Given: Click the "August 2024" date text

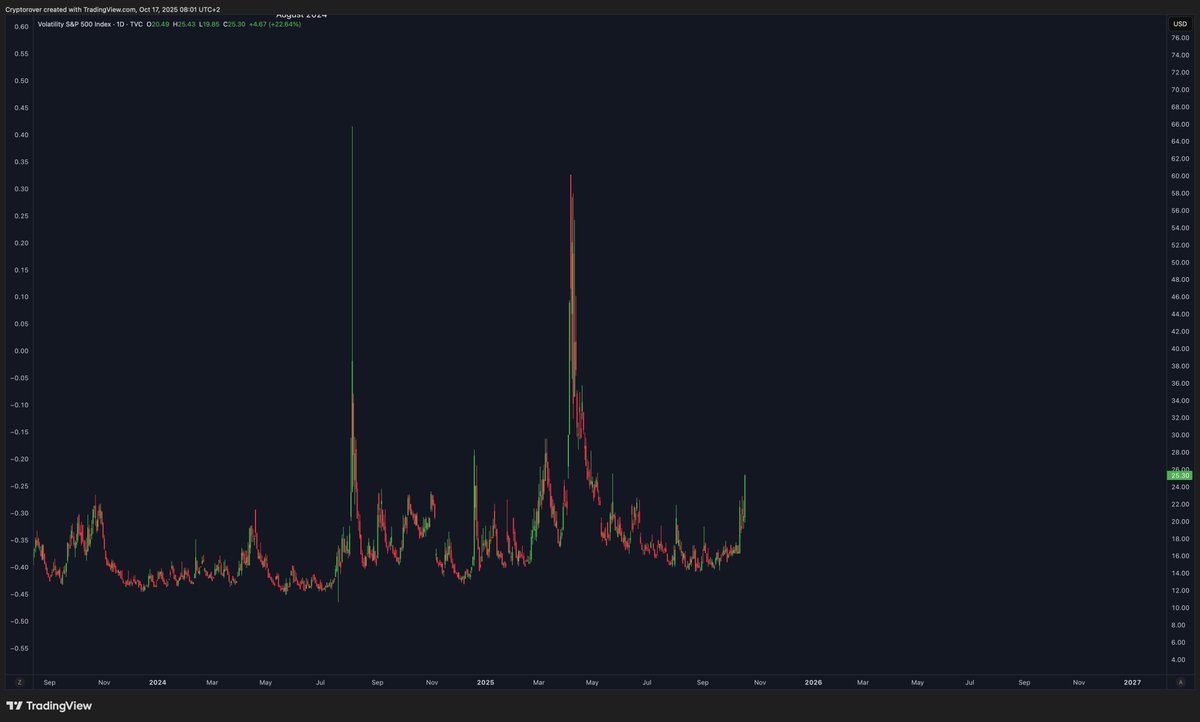Looking at the screenshot, I should click(302, 16).
